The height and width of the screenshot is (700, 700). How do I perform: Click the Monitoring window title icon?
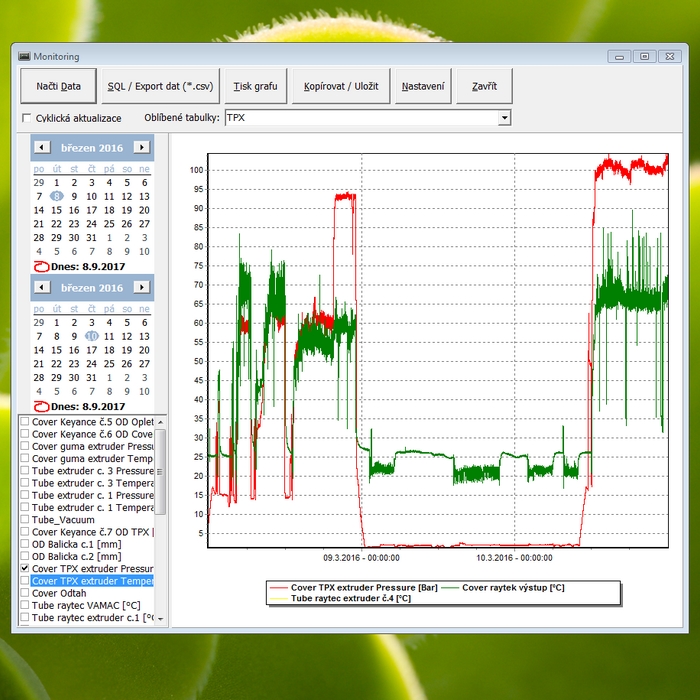24,56
